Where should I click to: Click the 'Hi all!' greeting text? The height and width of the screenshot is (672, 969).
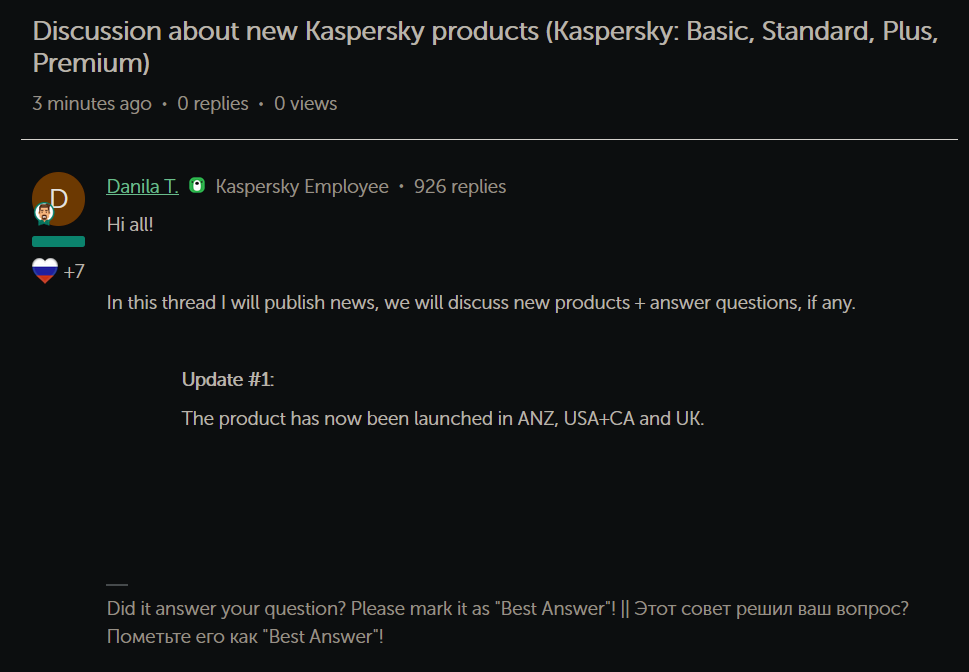[x=130, y=223]
